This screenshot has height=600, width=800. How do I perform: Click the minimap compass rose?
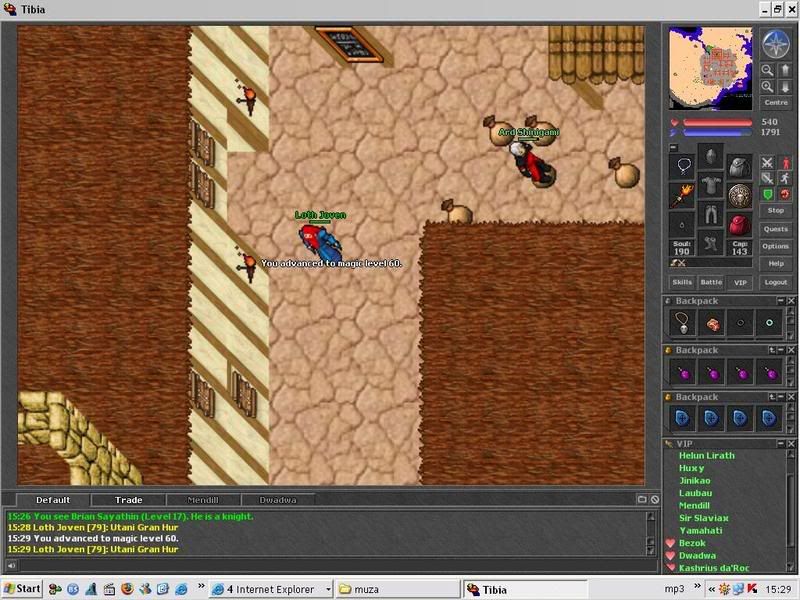pos(776,44)
